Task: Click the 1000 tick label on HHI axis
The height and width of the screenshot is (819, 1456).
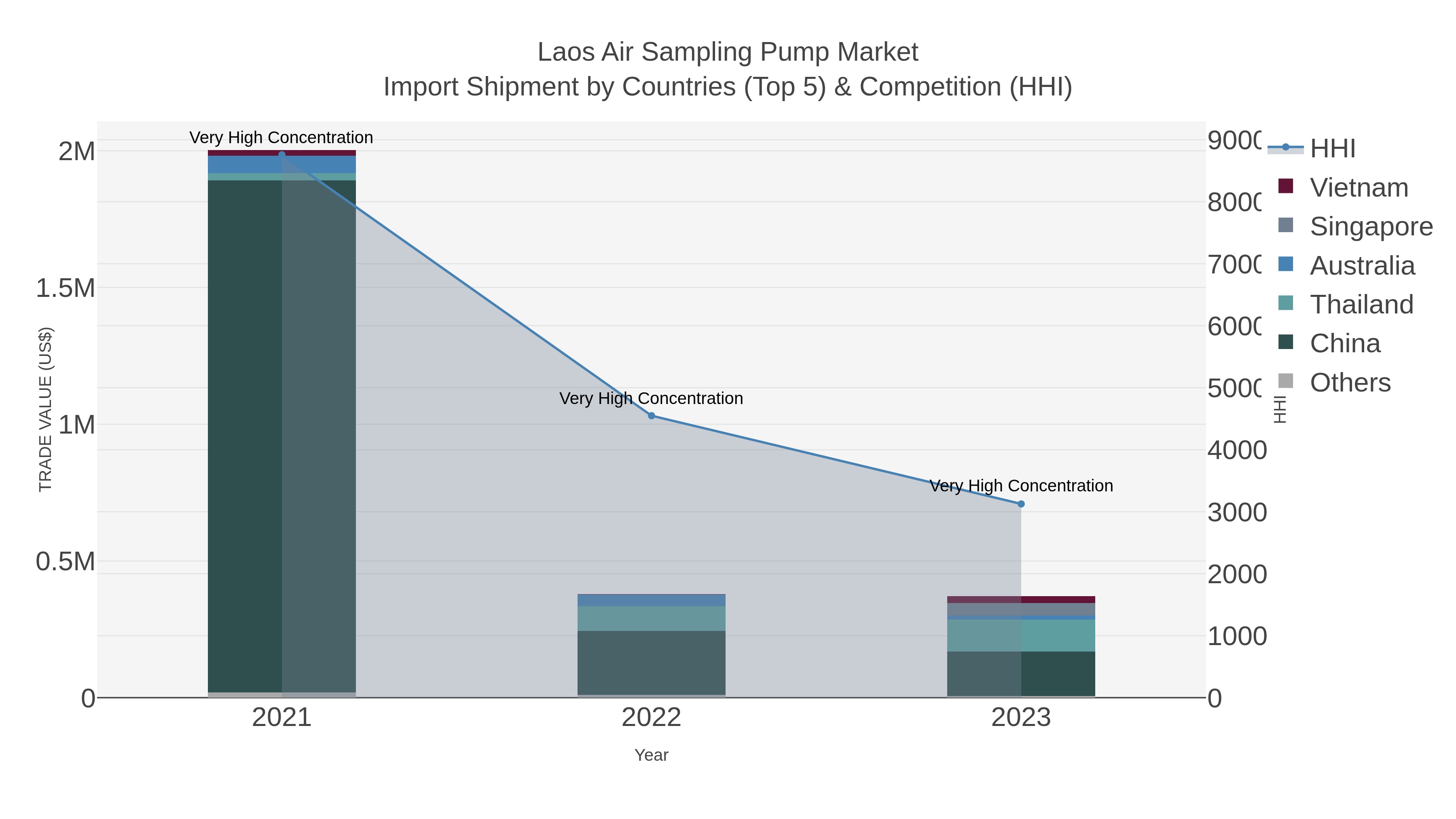Action: (1237, 637)
